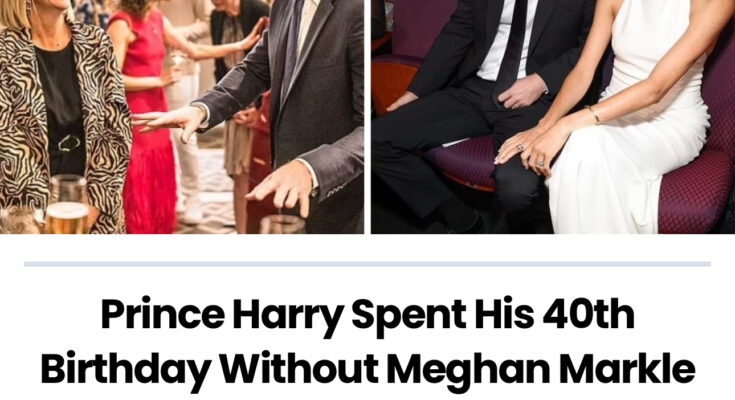Click the headline line 'Prince Harry Spent His 40th'
The image size is (735, 400).
368,316
